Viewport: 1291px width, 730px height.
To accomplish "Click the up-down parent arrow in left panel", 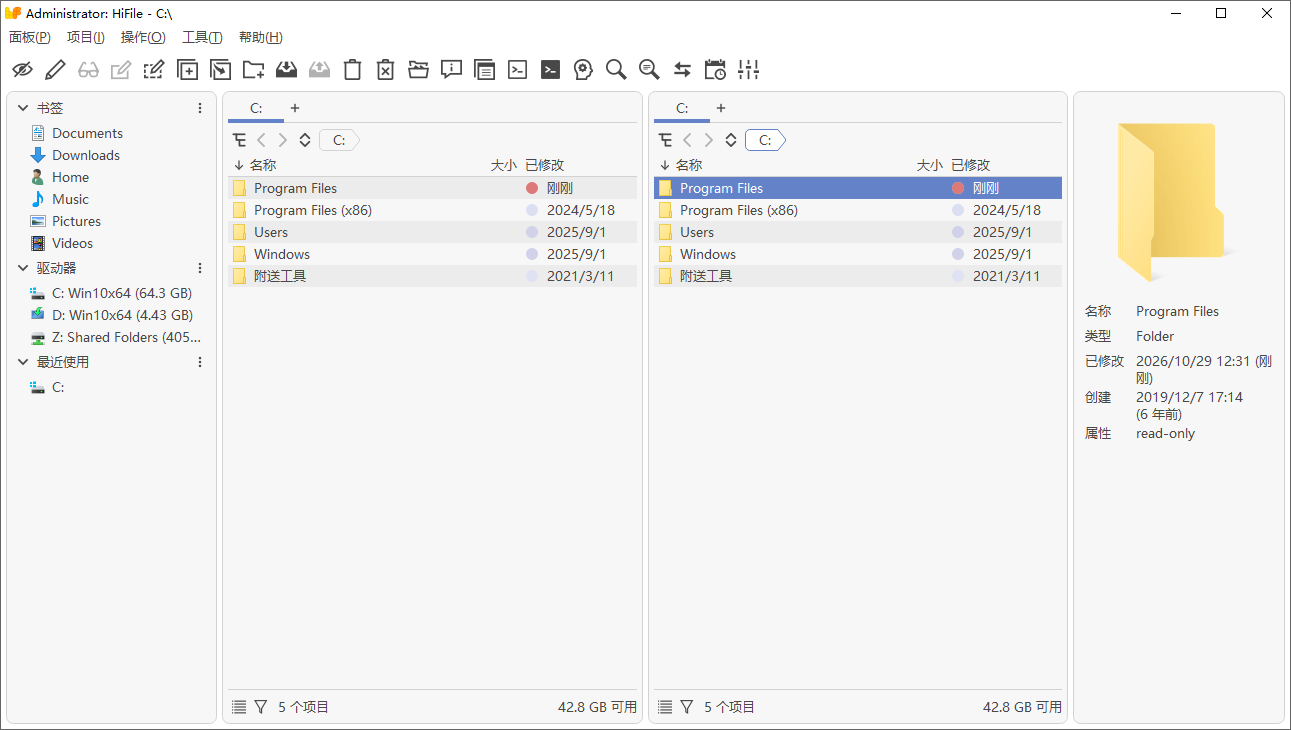I will coord(305,140).
